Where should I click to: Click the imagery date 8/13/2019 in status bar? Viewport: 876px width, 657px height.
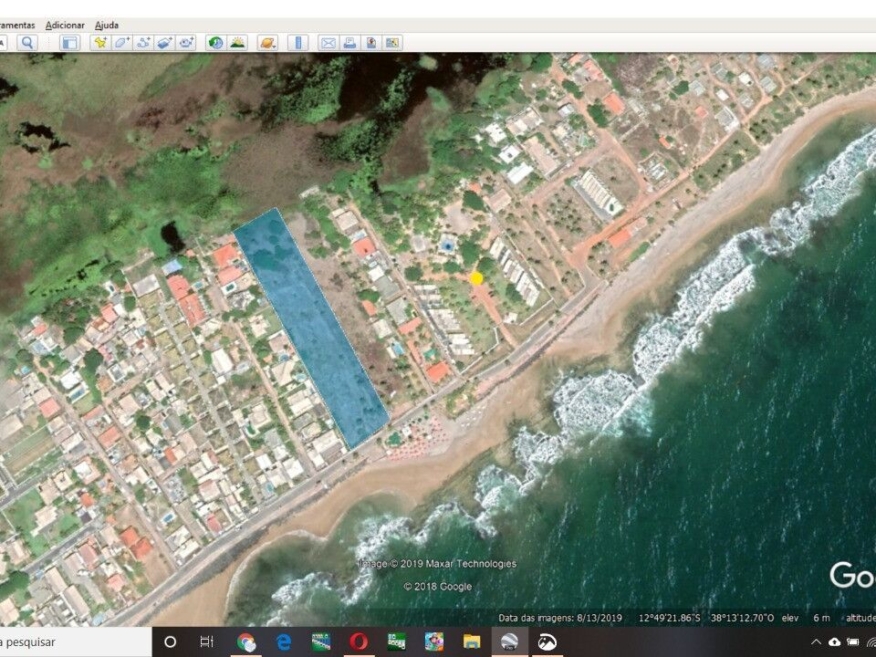tap(599, 617)
